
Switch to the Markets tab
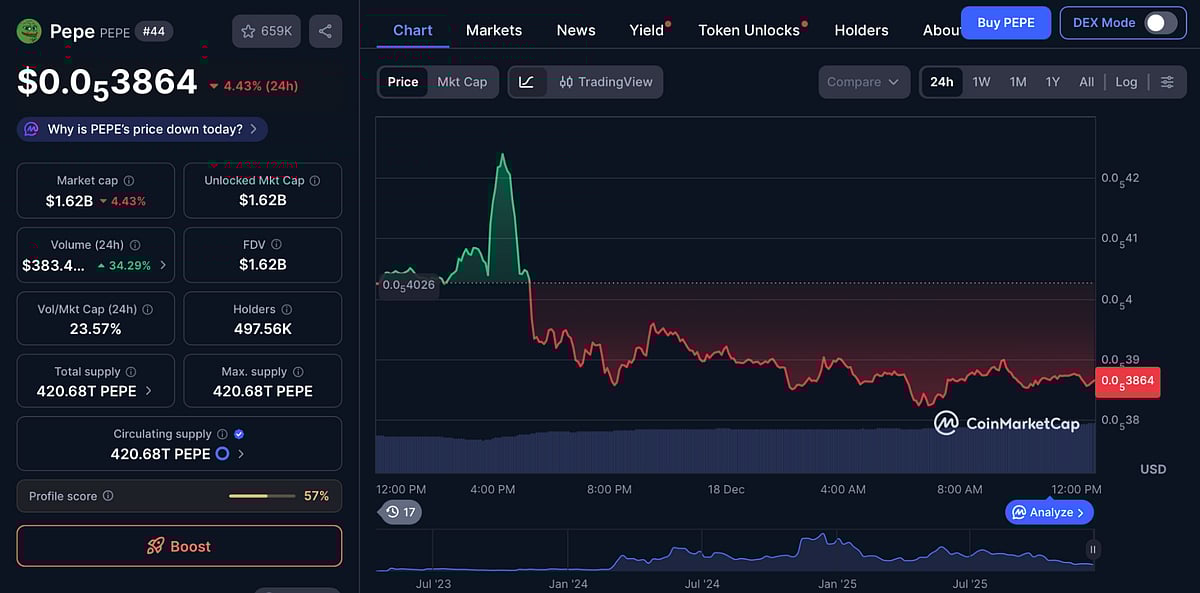click(x=493, y=30)
